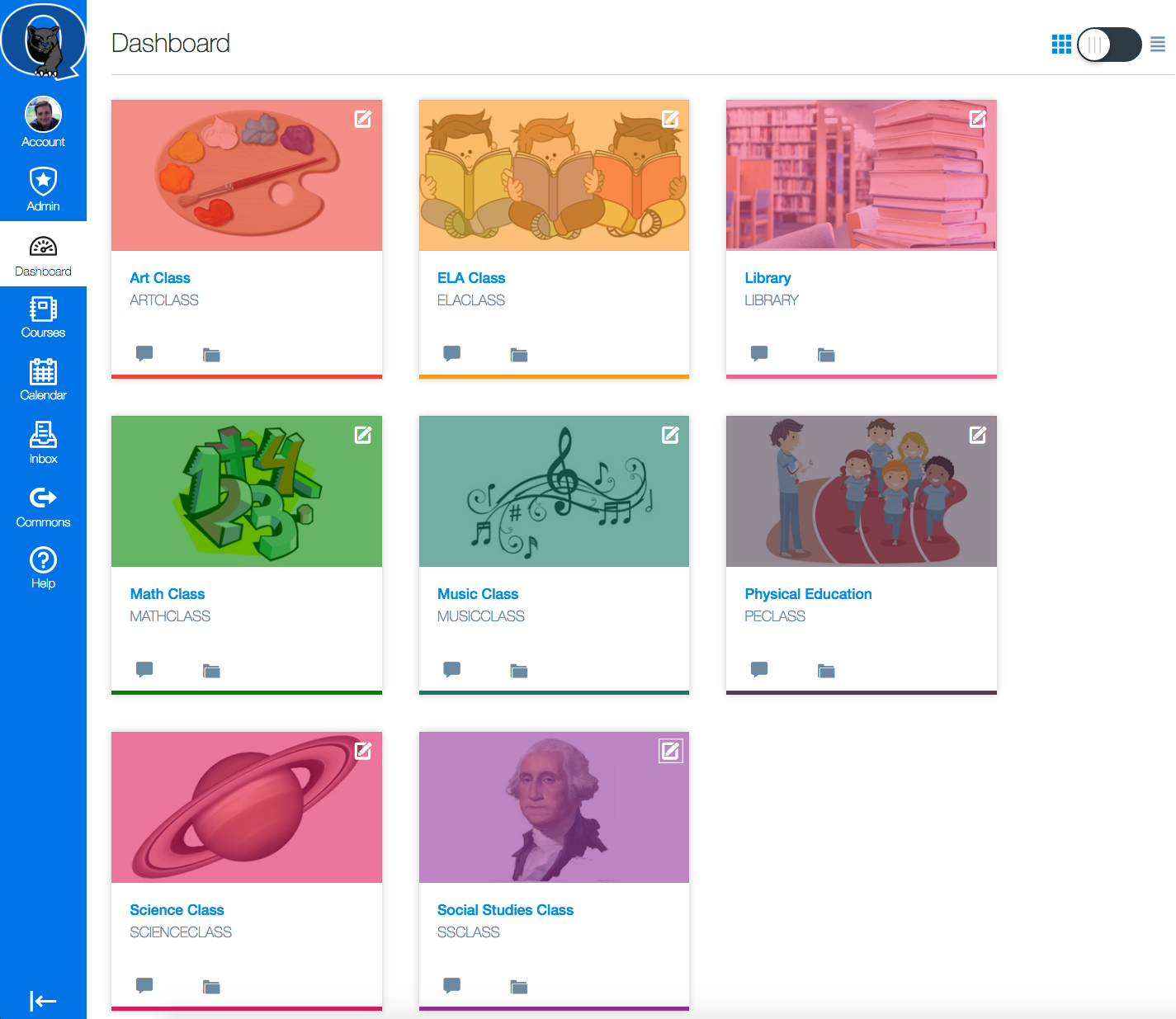Edit the Art Class card settings
This screenshot has height=1019, width=1176.
click(x=362, y=119)
